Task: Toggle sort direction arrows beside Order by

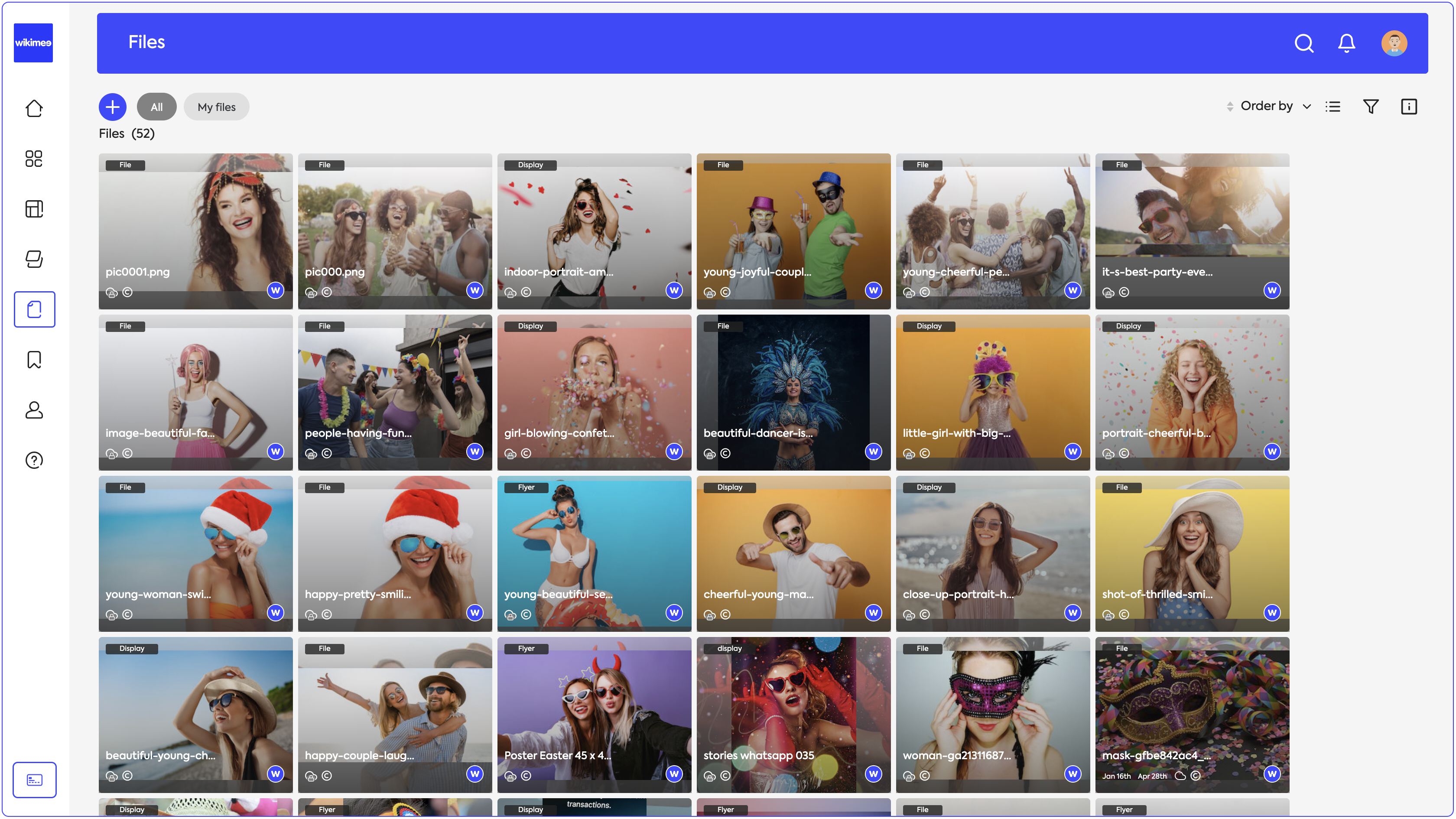Action: [1230, 106]
